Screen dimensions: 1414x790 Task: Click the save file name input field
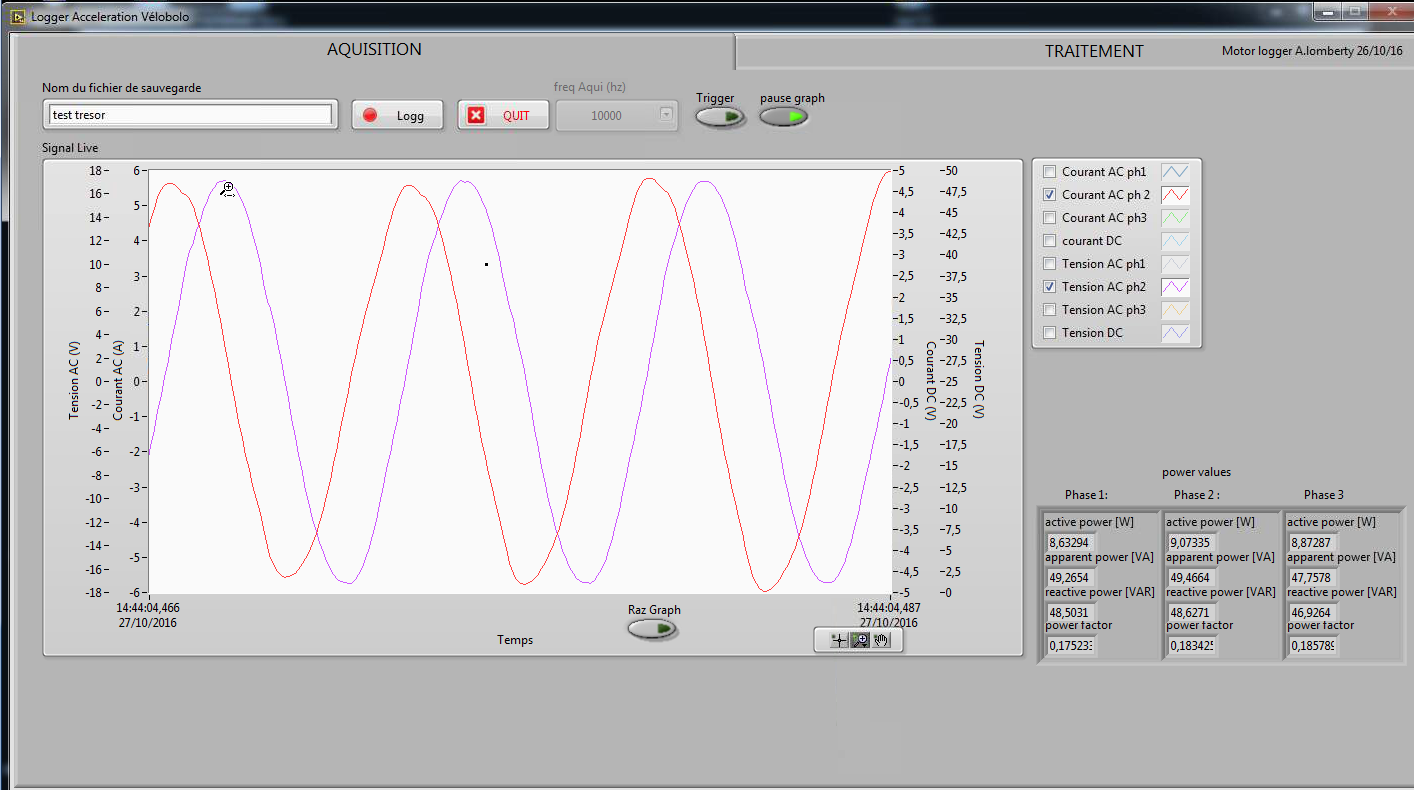190,115
